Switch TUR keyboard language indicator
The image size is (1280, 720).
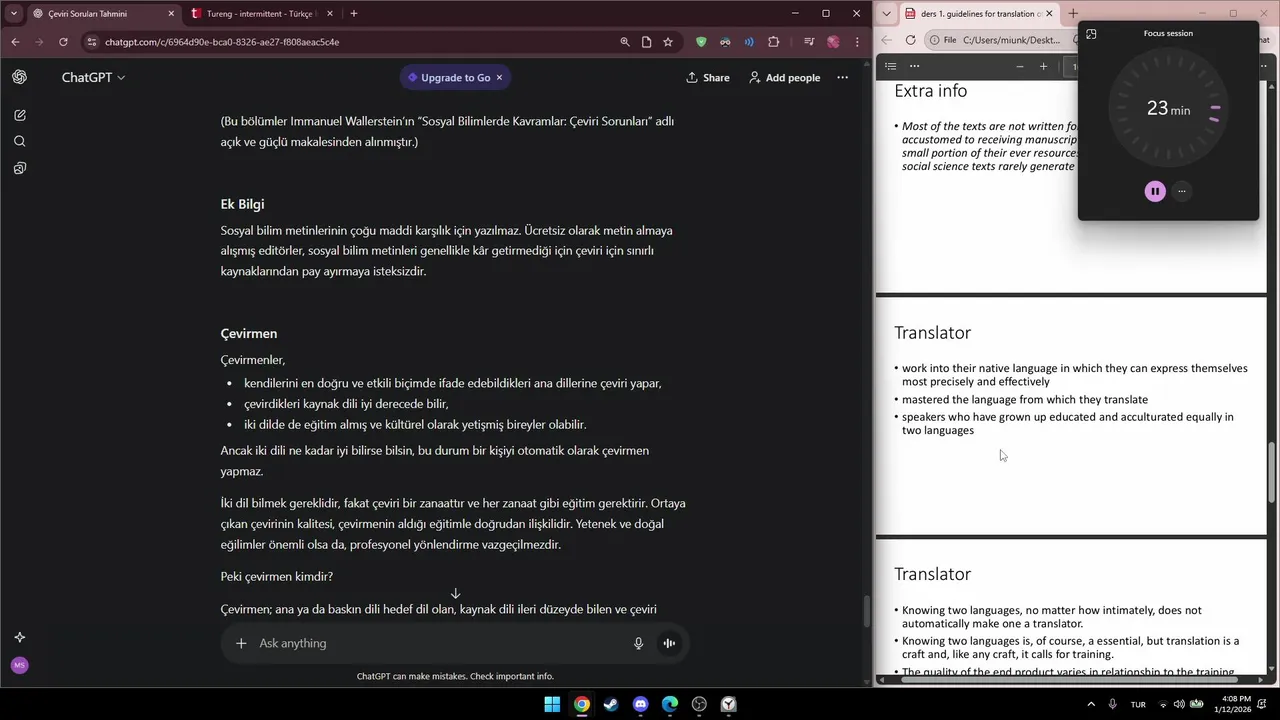point(1138,704)
